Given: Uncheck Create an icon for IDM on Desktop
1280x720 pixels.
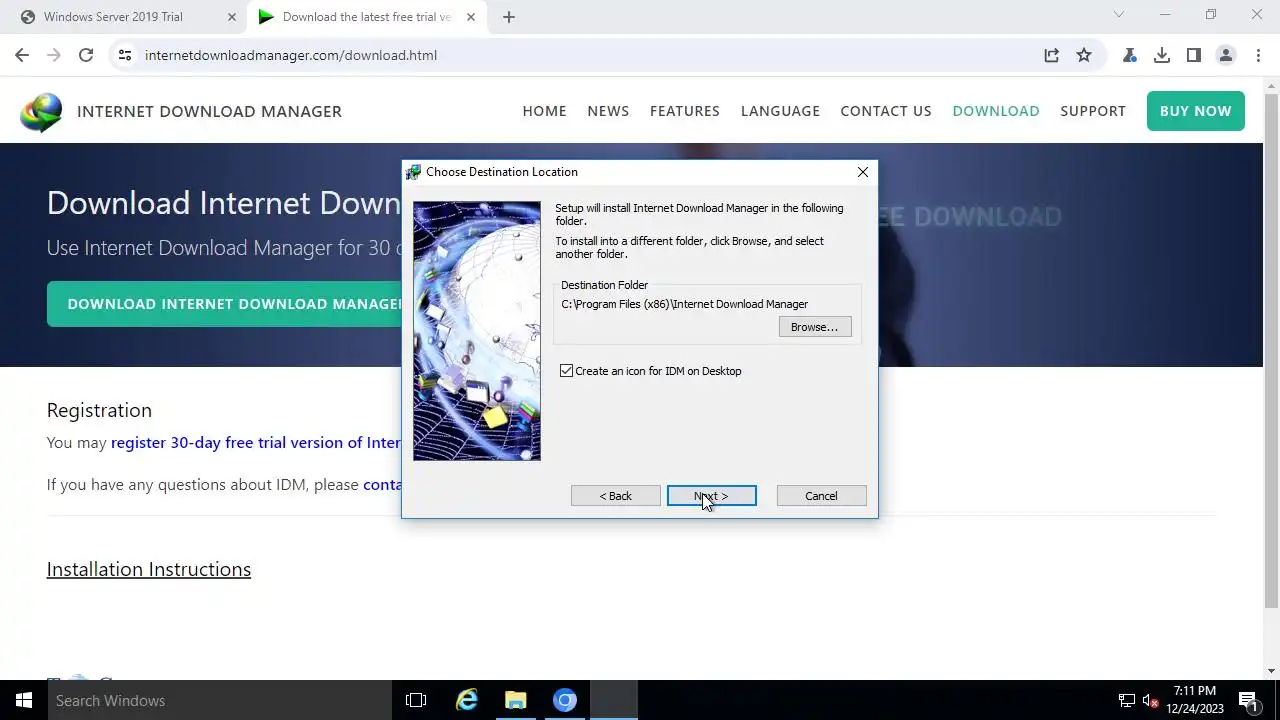Looking at the screenshot, I should pos(567,371).
